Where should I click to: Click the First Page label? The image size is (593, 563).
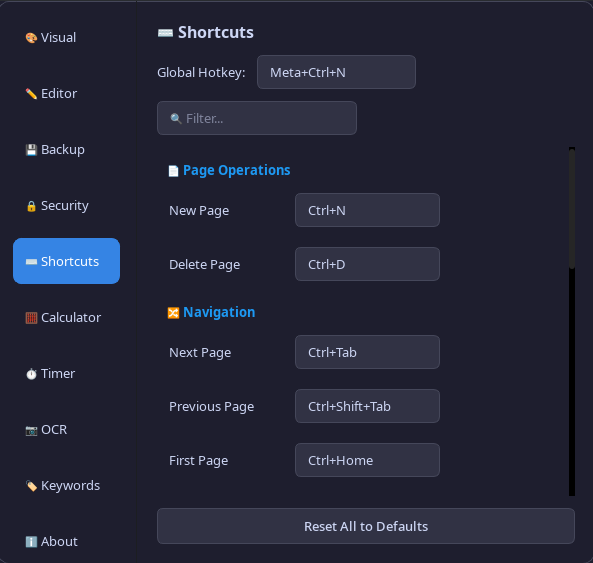click(x=199, y=461)
